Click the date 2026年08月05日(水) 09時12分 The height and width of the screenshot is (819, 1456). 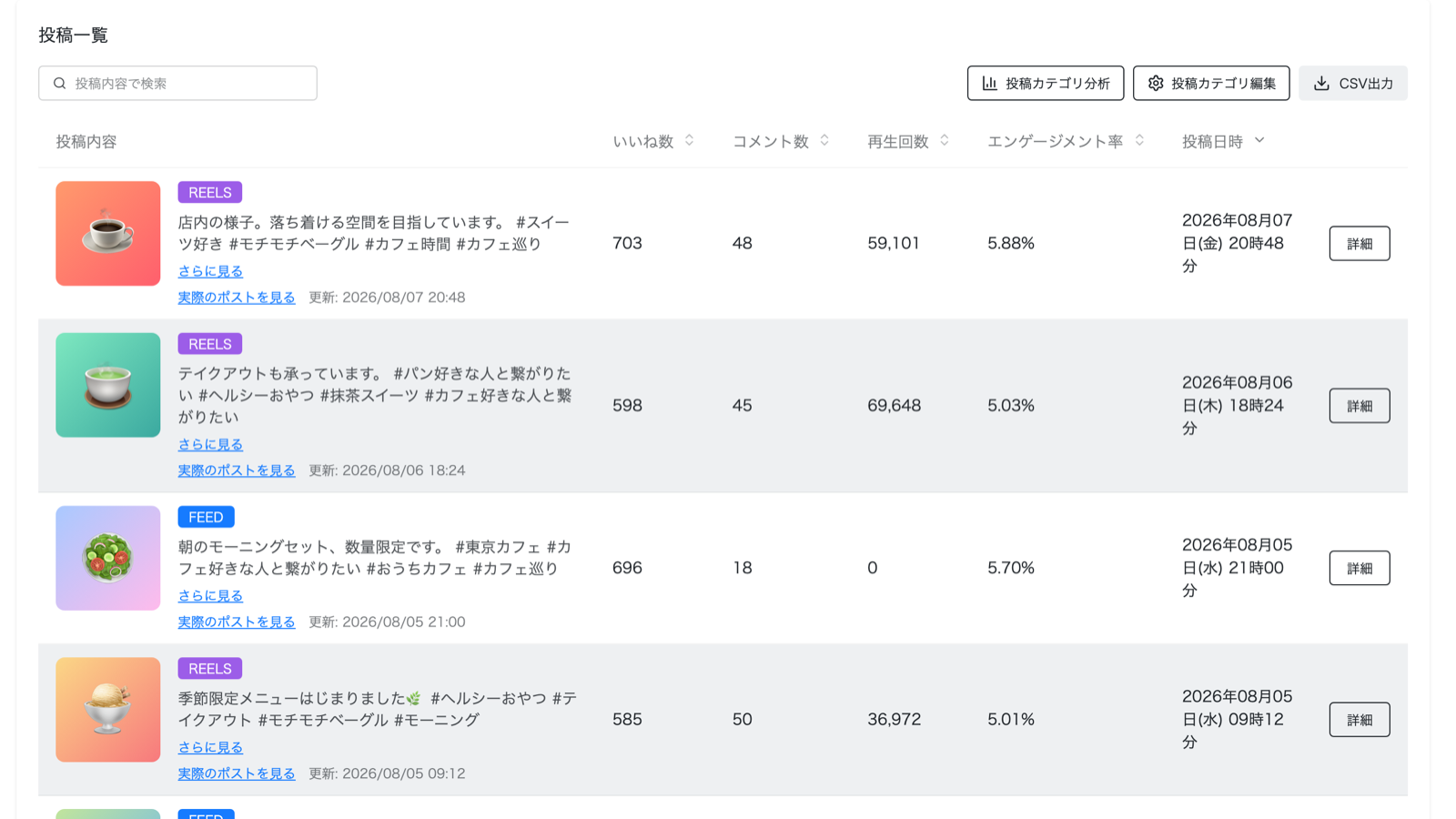(1238, 720)
